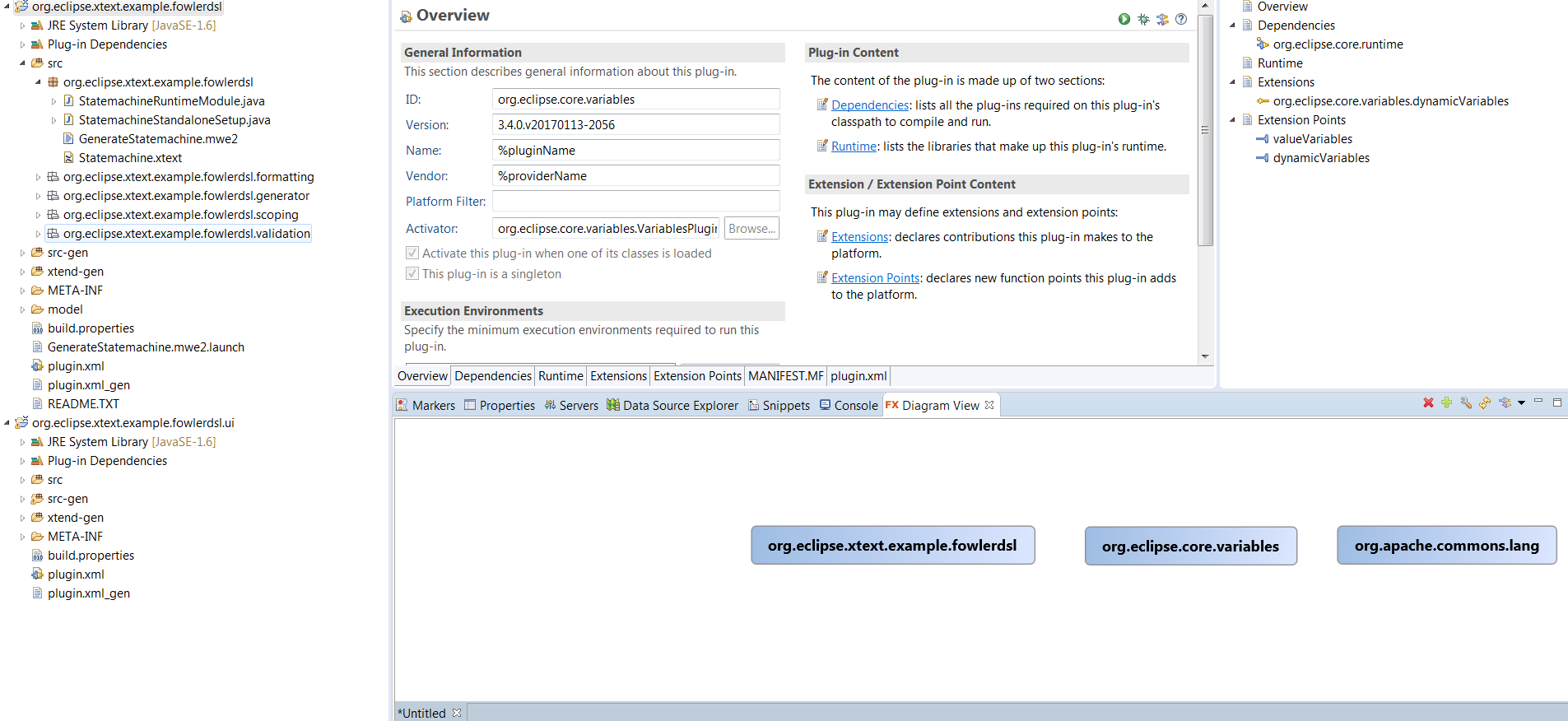Close the *Untitled diagram tab
Image resolution: width=1568 pixels, height=721 pixels.
457,713
